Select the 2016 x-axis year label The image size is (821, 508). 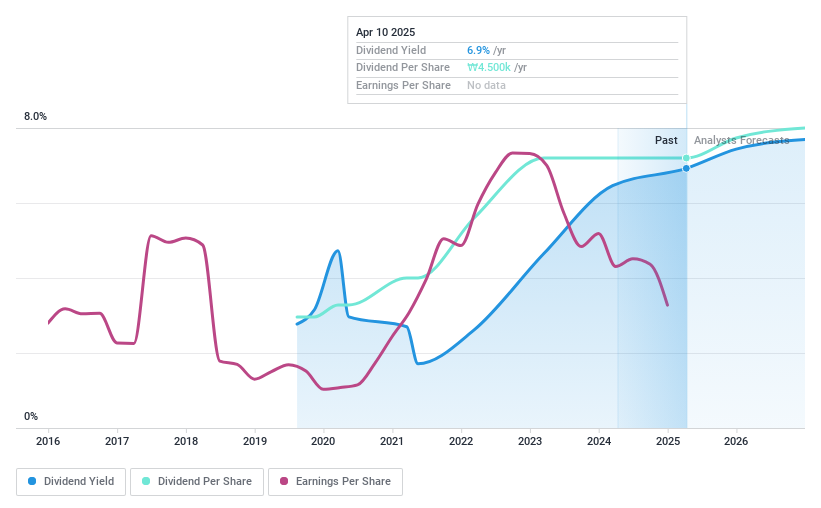point(48,441)
